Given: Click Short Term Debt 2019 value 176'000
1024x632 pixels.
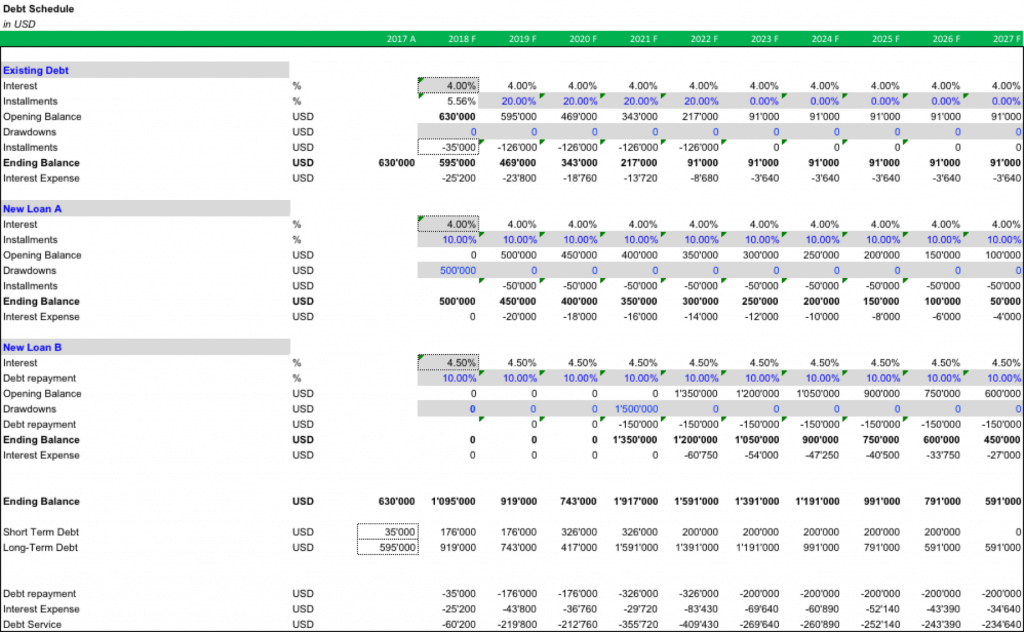Looking at the screenshot, I should (x=519, y=532).
